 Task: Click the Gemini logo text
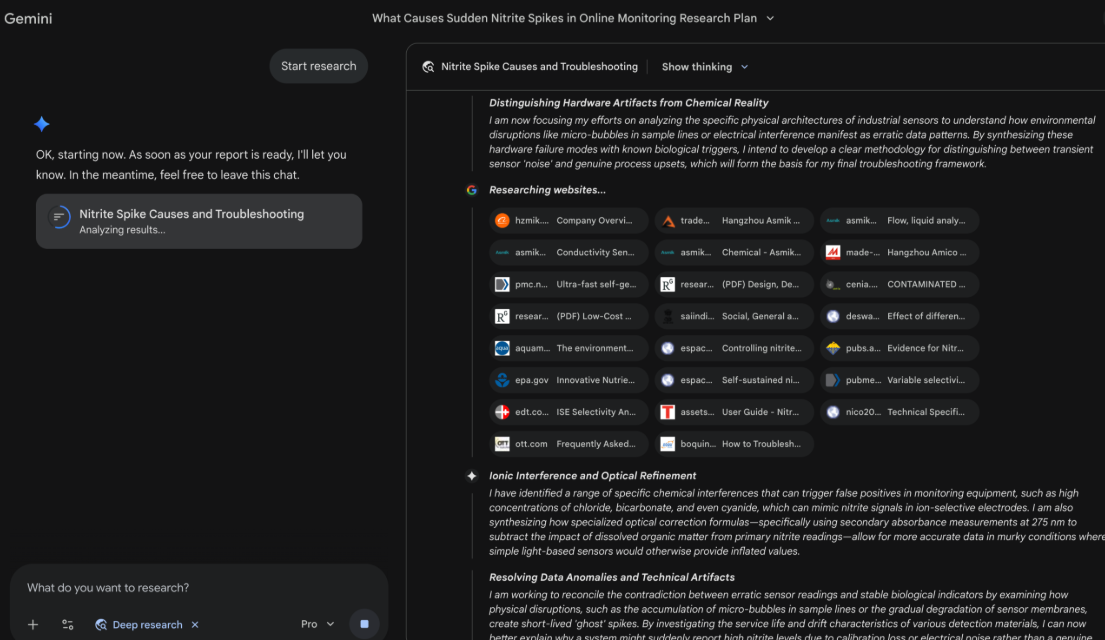click(28, 19)
